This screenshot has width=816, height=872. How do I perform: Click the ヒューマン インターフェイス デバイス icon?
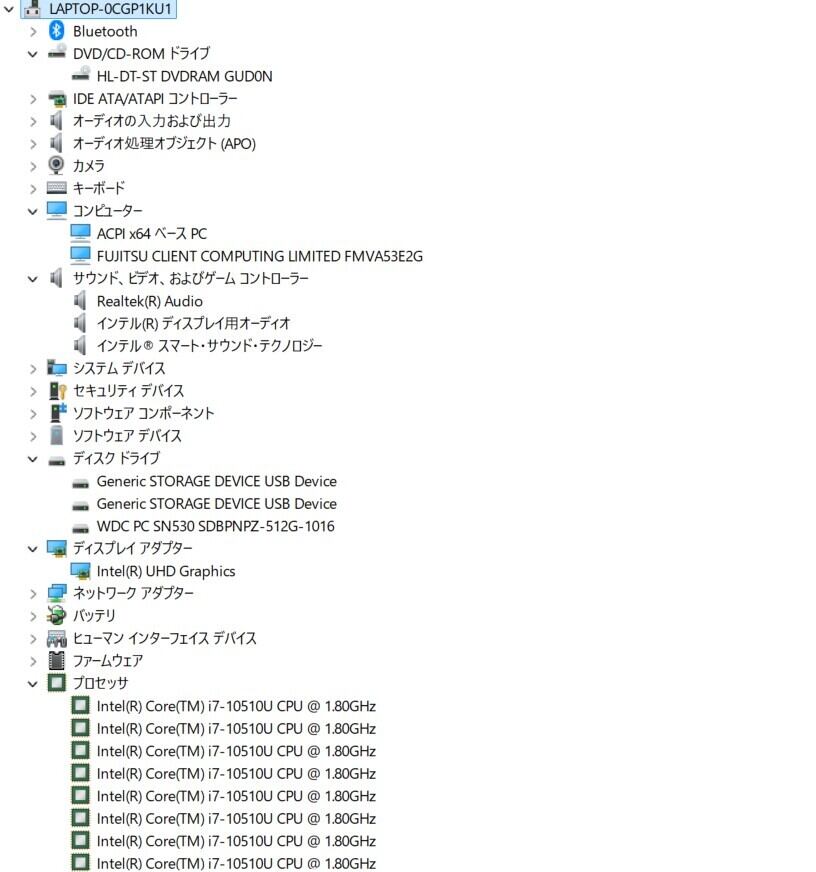coord(57,638)
